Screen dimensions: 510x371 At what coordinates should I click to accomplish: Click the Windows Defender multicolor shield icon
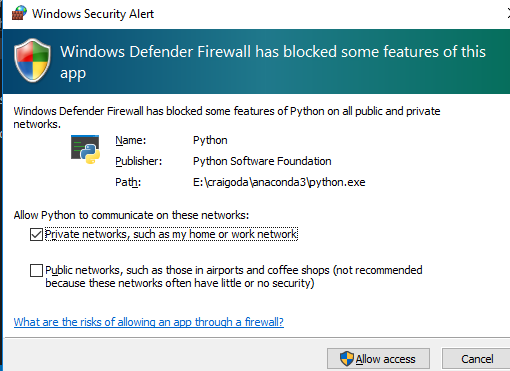[x=32, y=61]
